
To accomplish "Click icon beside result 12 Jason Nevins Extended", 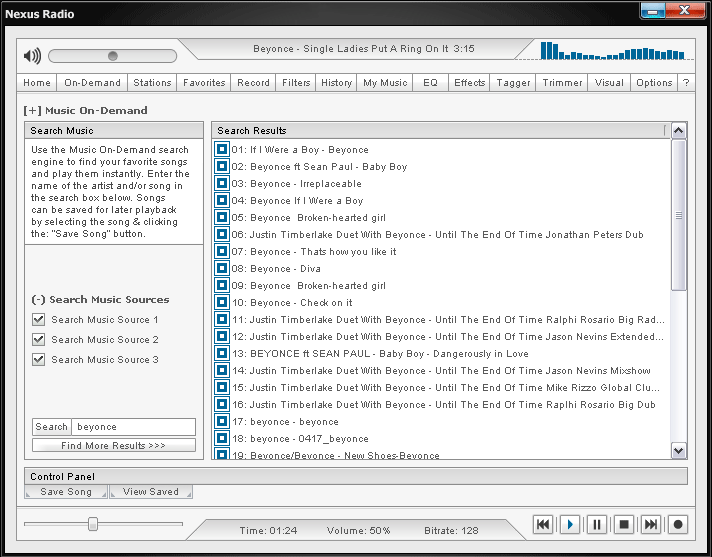I will 222,336.
